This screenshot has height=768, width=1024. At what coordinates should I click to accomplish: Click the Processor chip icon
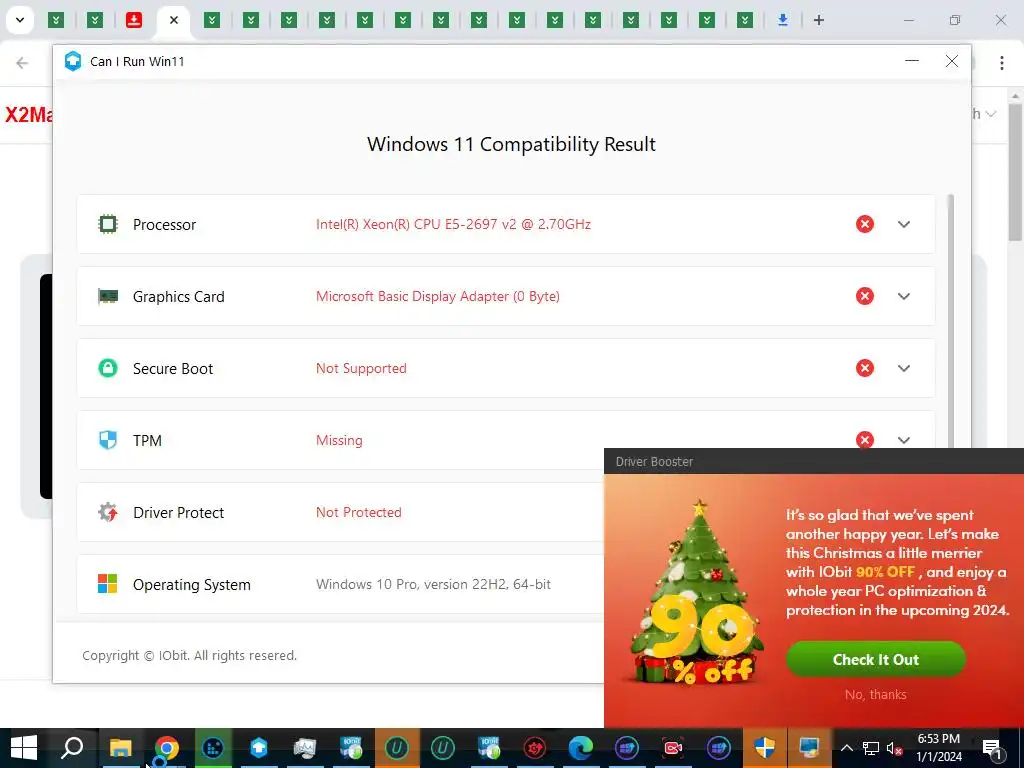(108, 225)
